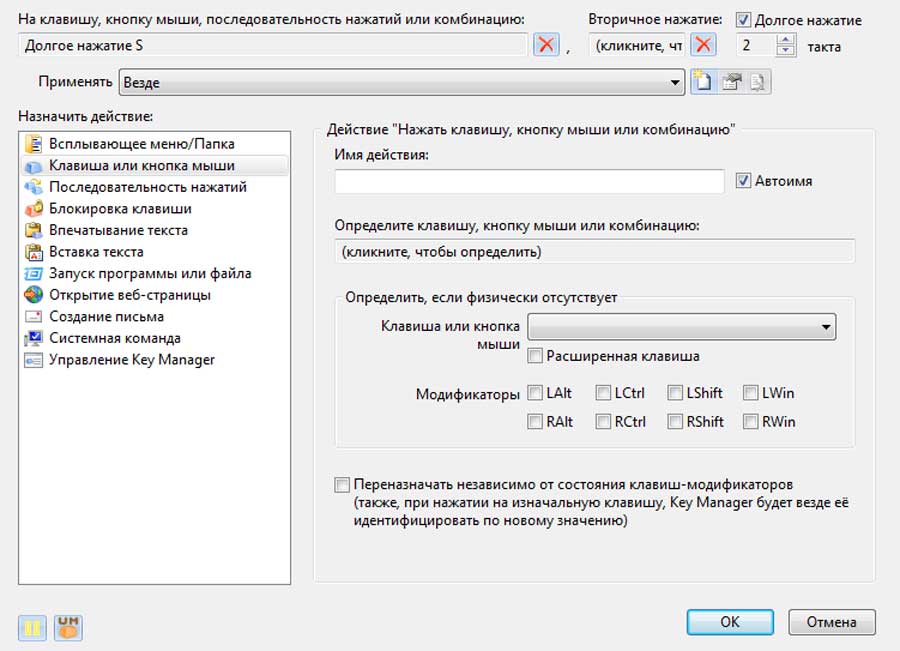Click the (кликните, чтобы определить) key field
900x651 pixels.
click(595, 251)
